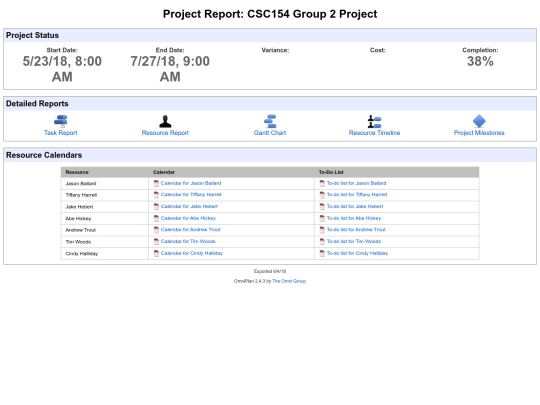Open To-do list for Cindy Halliday
This screenshot has width=540, height=405.
click(357, 253)
